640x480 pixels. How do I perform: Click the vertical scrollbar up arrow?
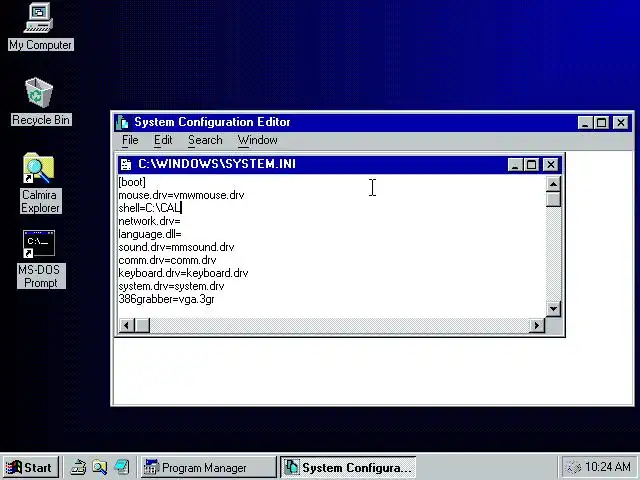point(553,184)
